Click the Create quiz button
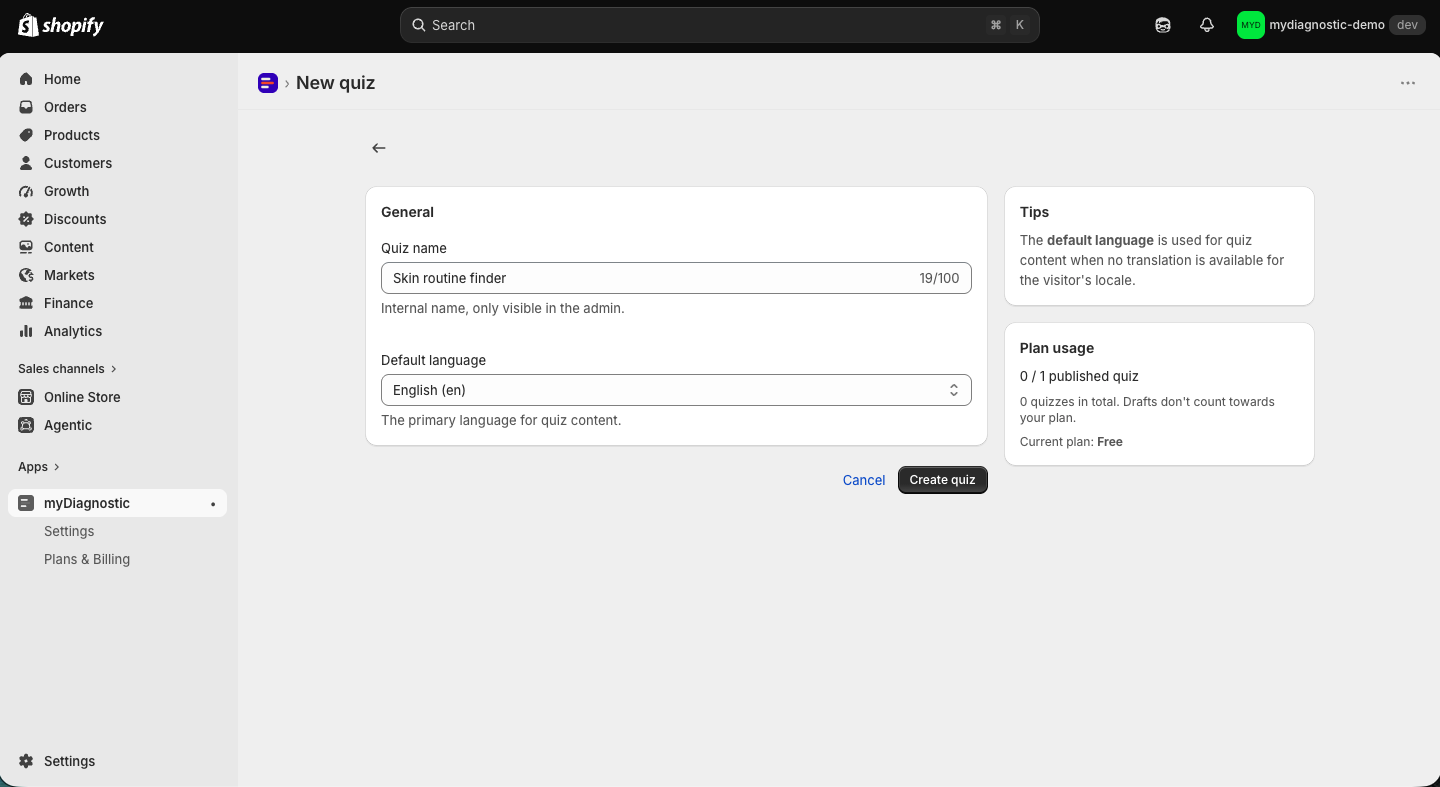The width and height of the screenshot is (1440, 787). (x=942, y=480)
